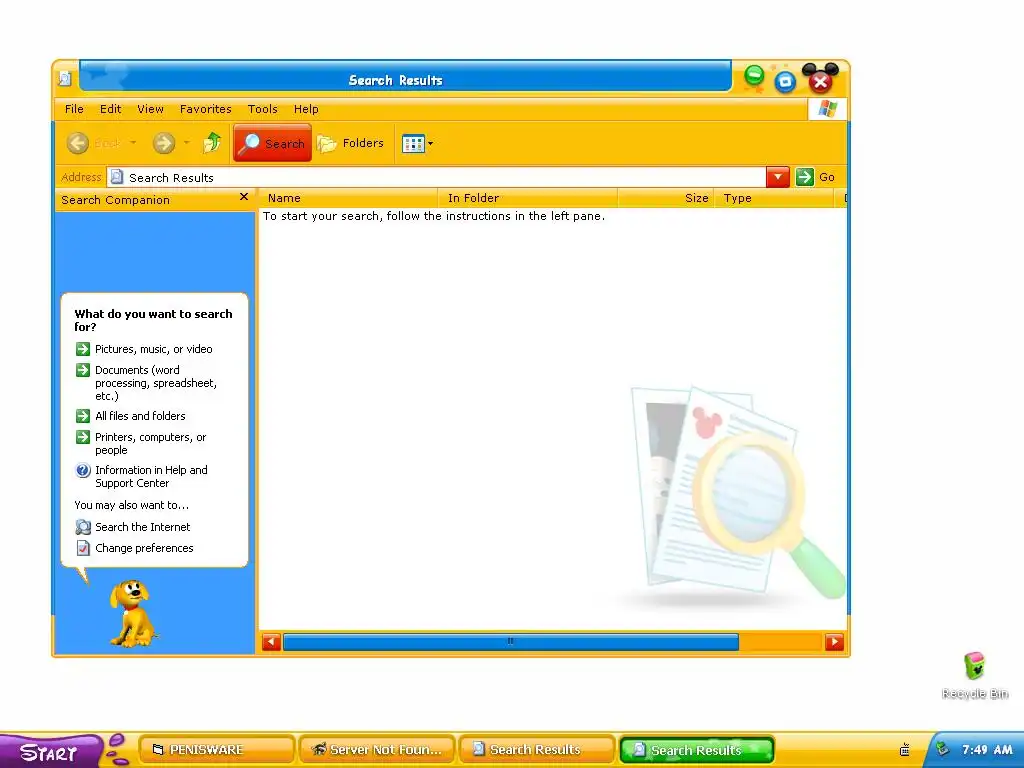
Task: Click the horizontal scrollbar right arrow
Action: pyautogui.click(x=834, y=642)
